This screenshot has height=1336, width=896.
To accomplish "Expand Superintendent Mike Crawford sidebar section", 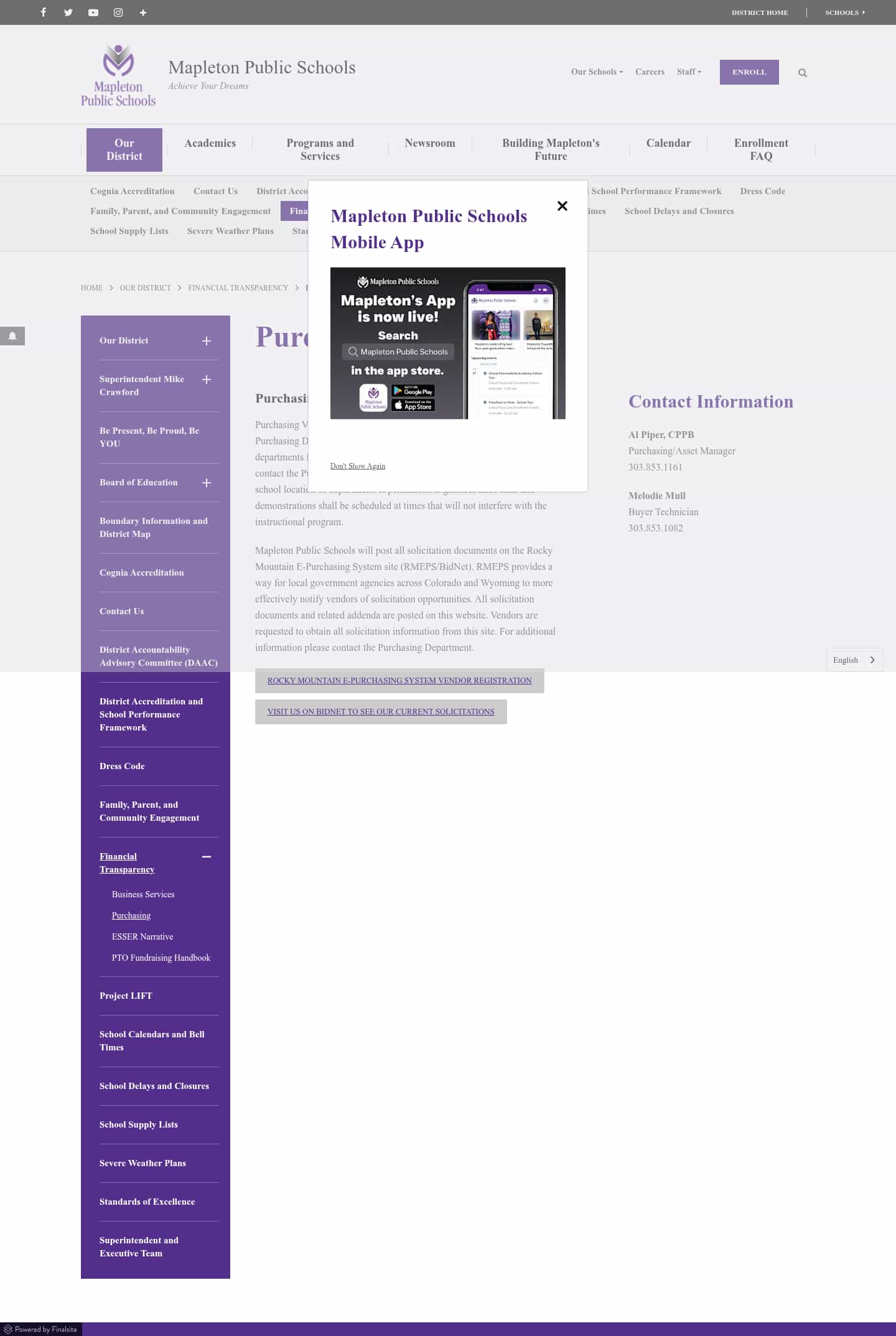I will (x=207, y=380).
